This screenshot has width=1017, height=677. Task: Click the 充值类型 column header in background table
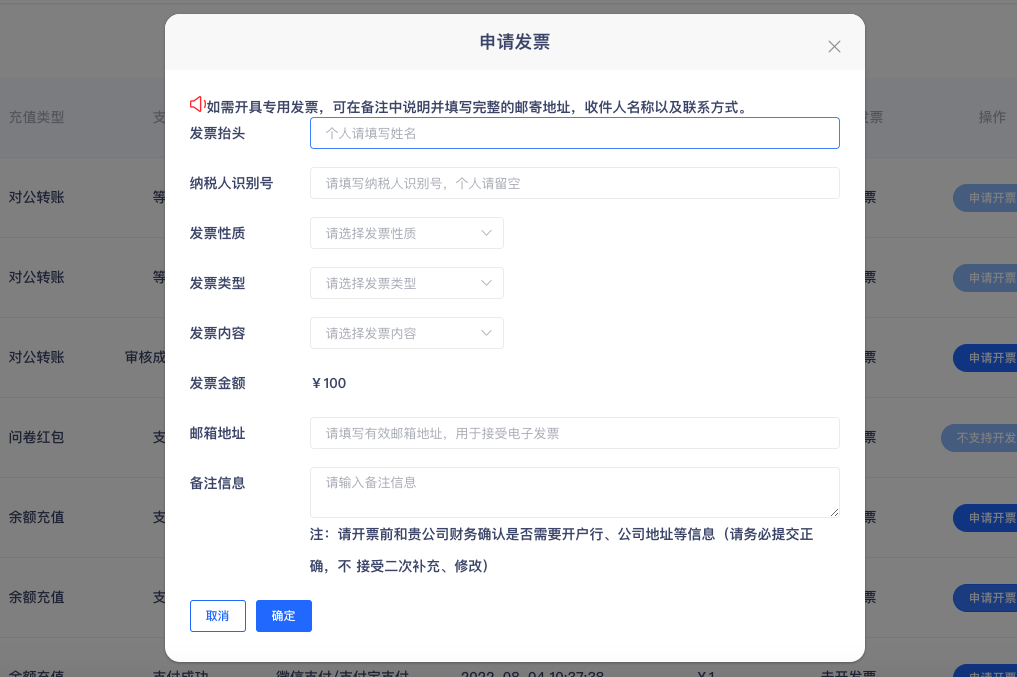pos(36,117)
